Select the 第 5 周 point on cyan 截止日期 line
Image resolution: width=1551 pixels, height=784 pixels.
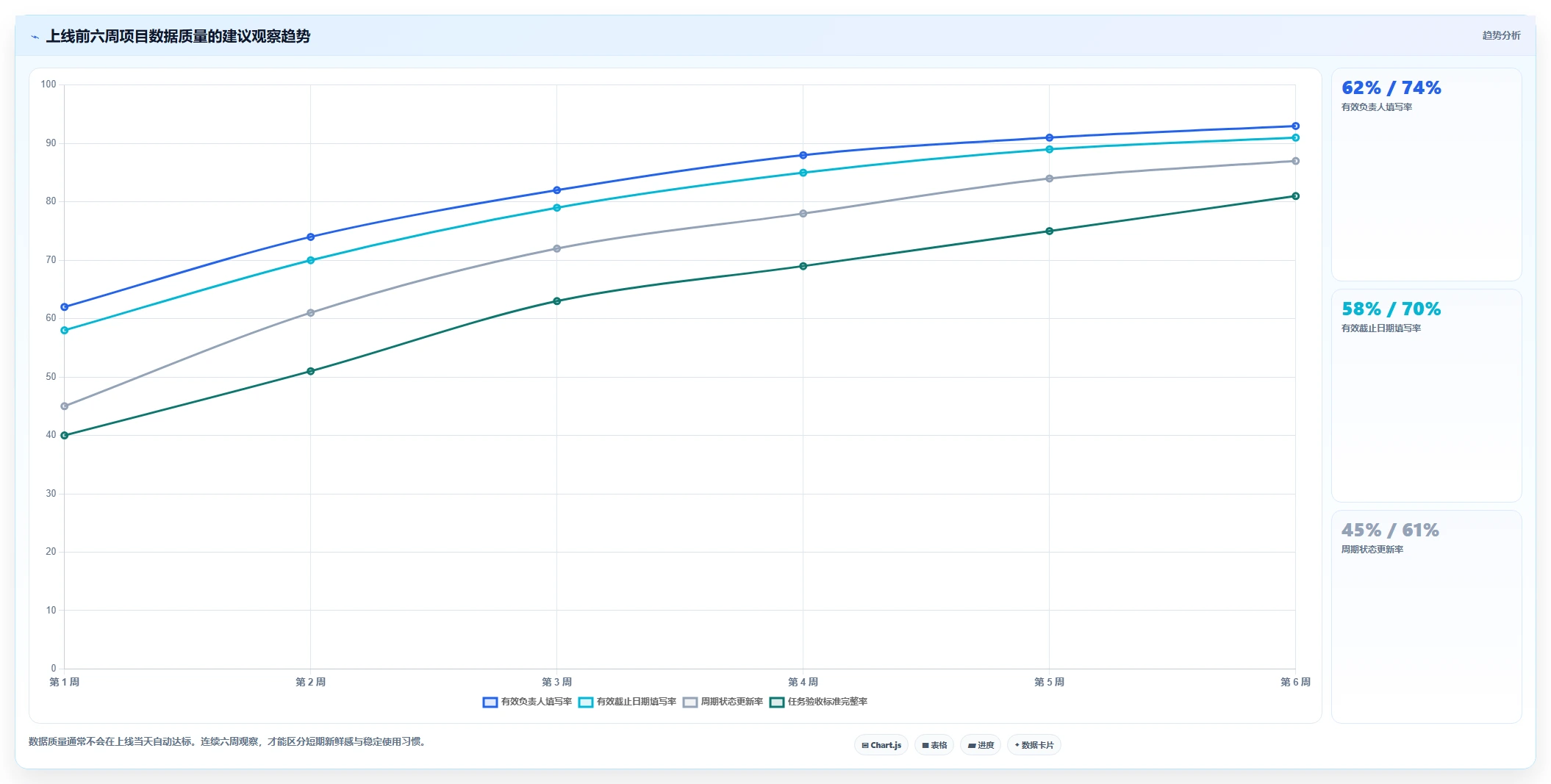click(1049, 149)
